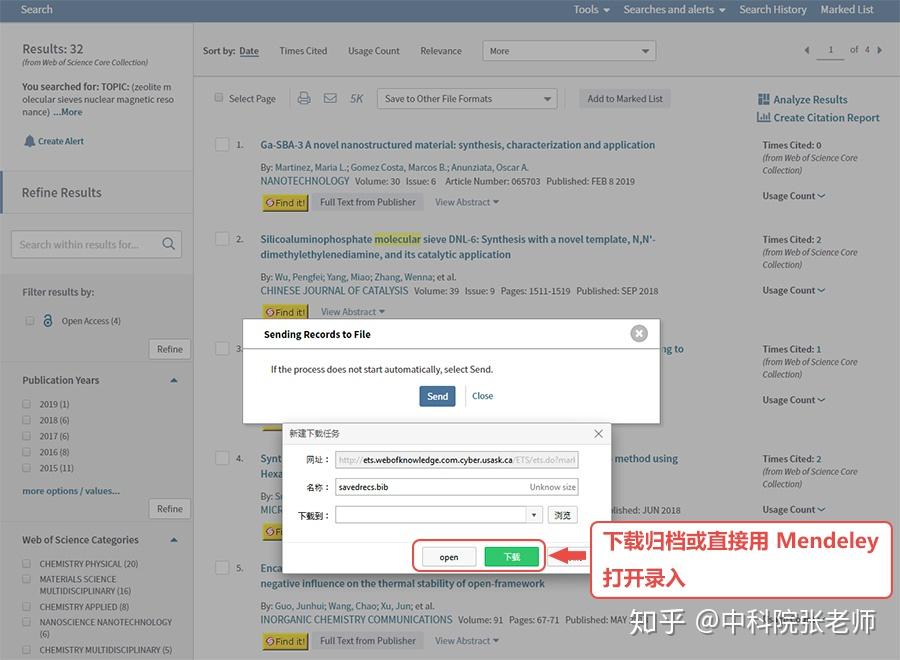Close the Sending Records to File dialog
Image resolution: width=900 pixels, height=660 pixels.
(x=639, y=333)
